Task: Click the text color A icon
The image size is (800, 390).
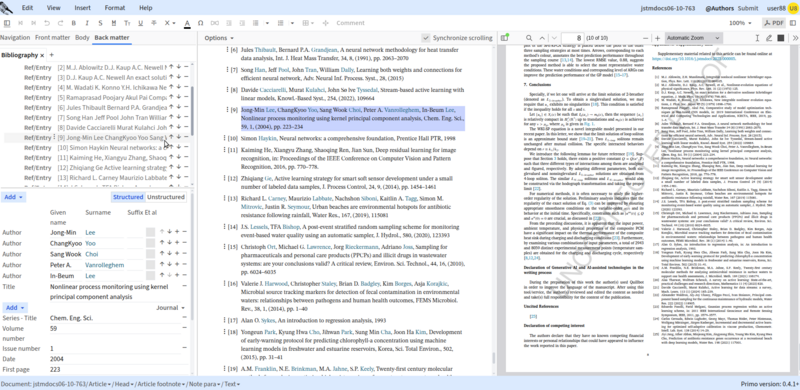Action: click(187, 23)
